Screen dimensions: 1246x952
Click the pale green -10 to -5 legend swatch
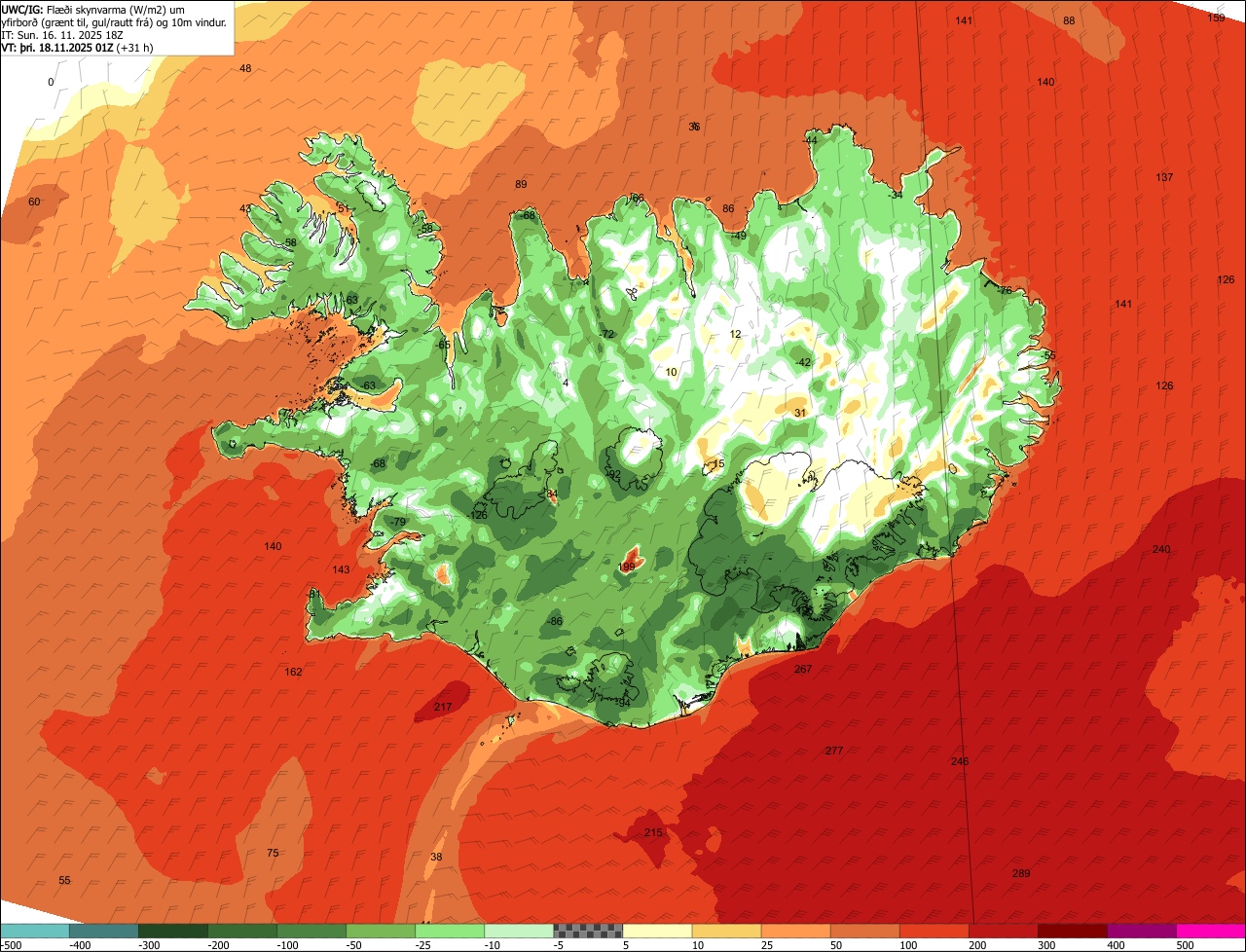click(x=519, y=931)
